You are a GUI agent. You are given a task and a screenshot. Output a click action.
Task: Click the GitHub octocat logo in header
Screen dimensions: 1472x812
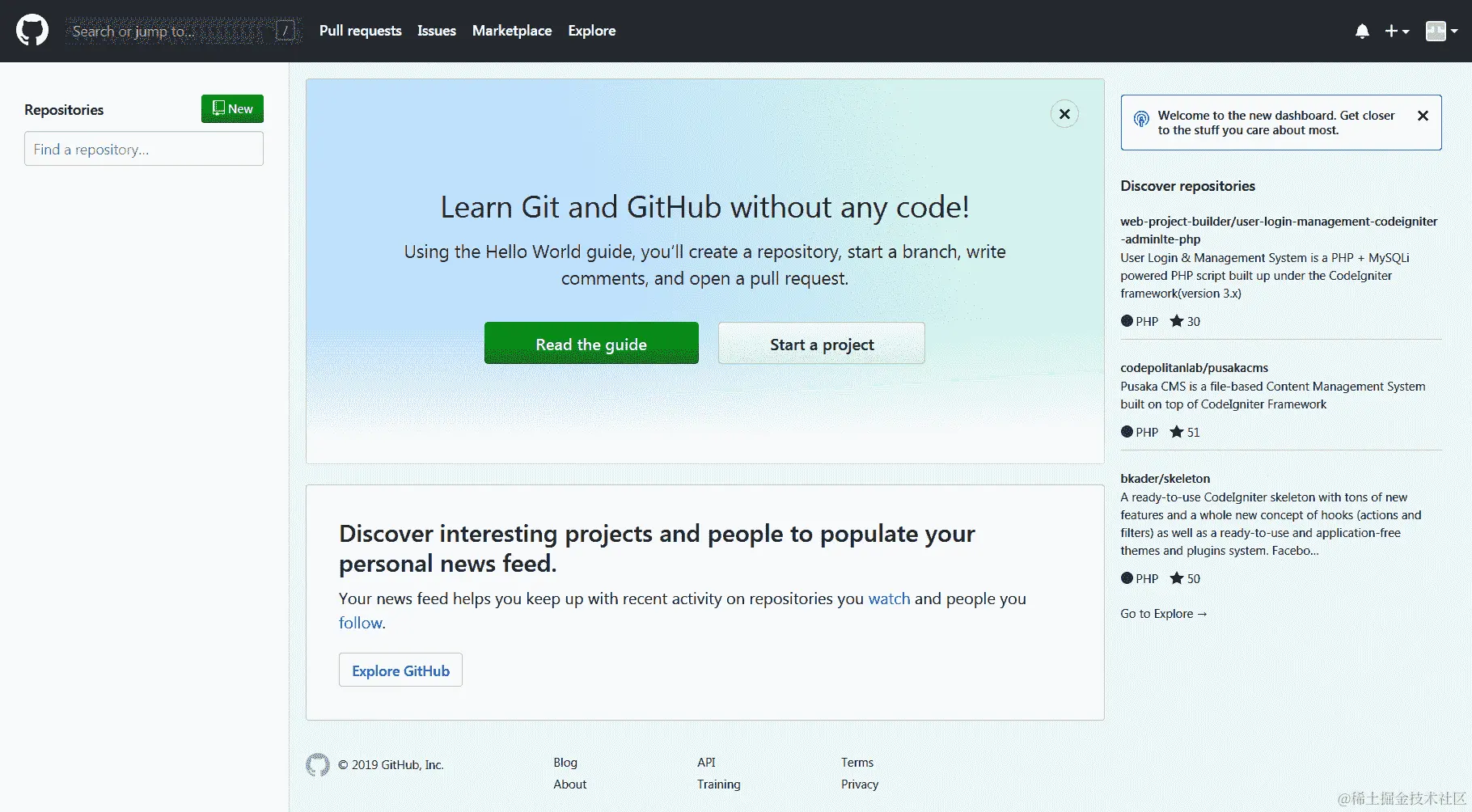coord(32,31)
